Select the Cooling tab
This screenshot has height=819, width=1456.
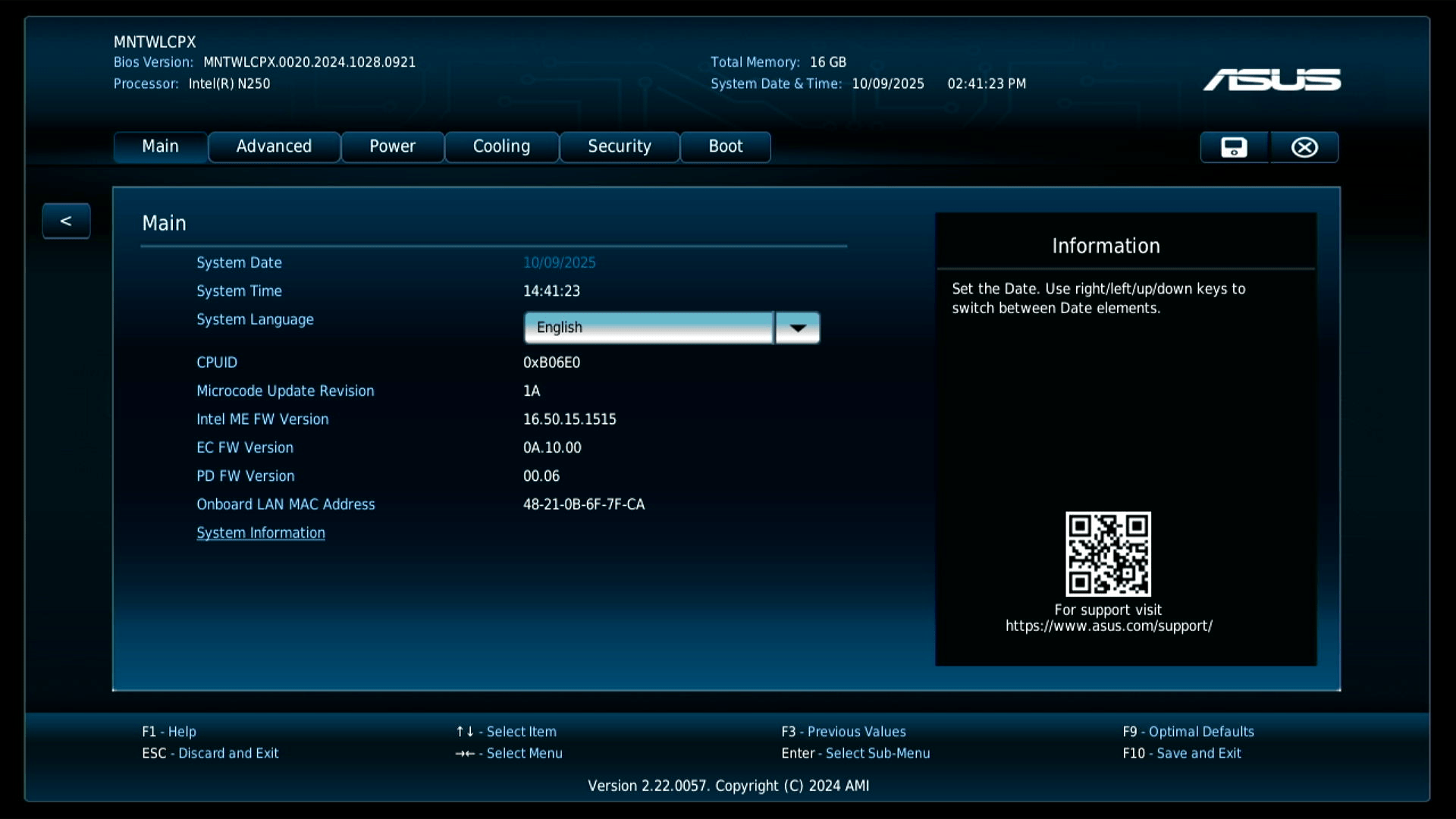point(501,146)
